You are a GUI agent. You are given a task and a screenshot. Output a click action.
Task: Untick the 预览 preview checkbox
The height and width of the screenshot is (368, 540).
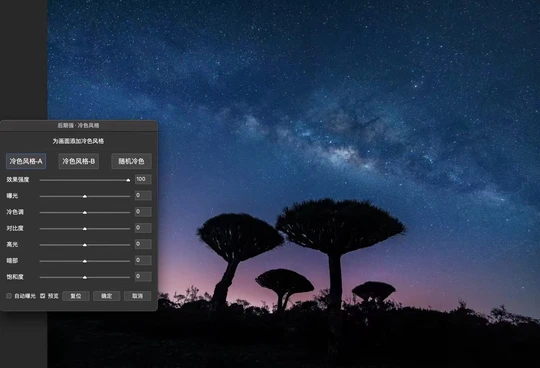tap(43, 296)
